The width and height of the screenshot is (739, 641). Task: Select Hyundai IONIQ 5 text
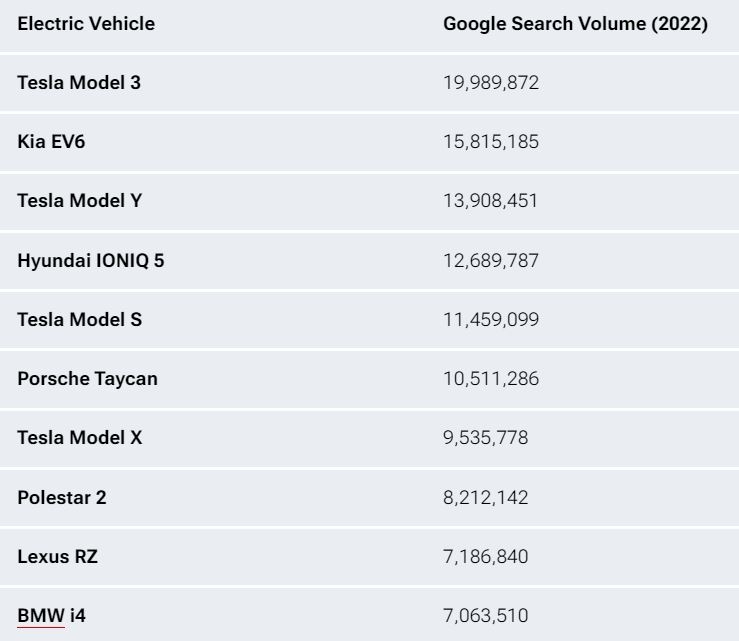pos(91,261)
